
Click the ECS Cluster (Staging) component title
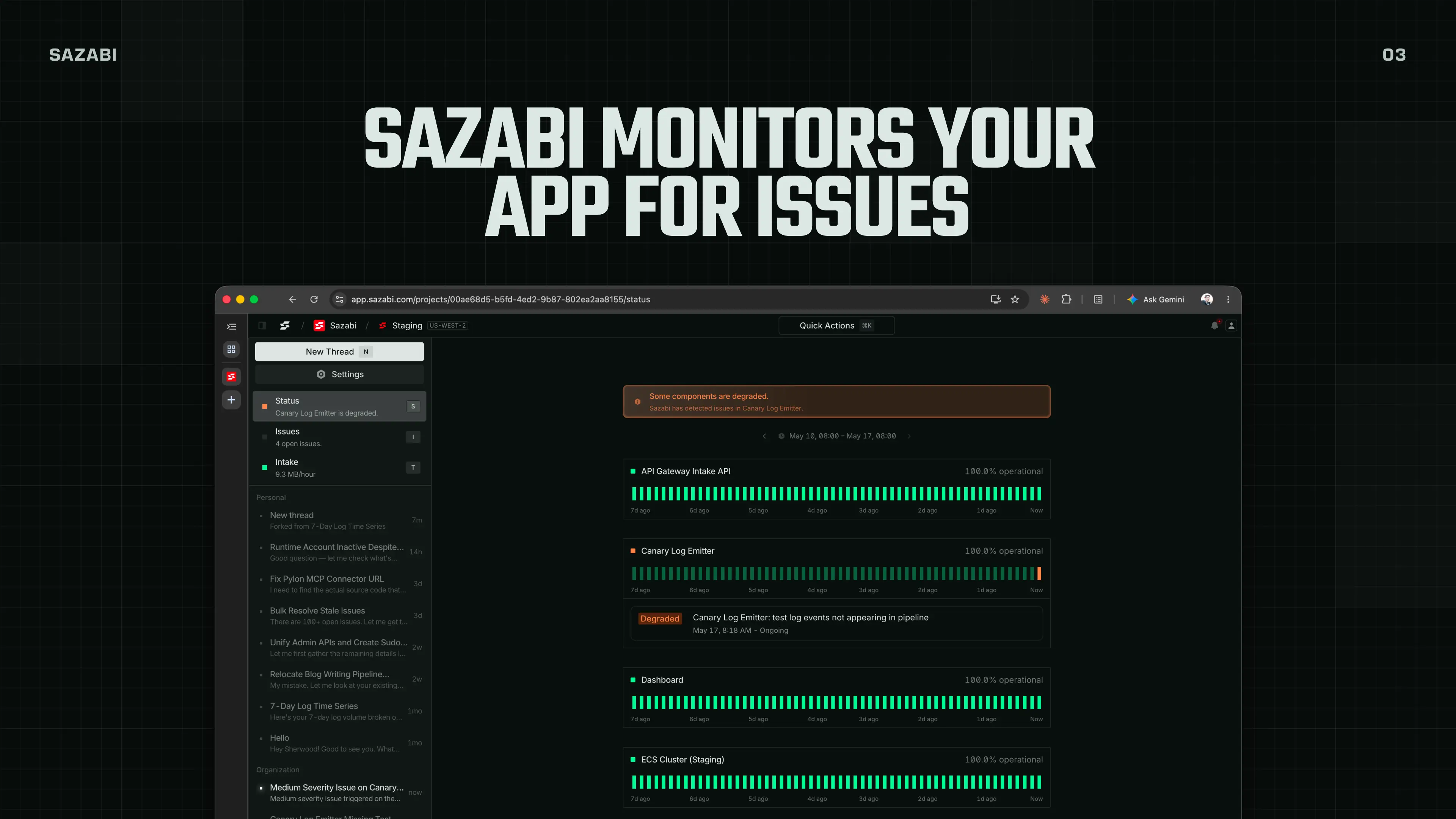click(682, 759)
